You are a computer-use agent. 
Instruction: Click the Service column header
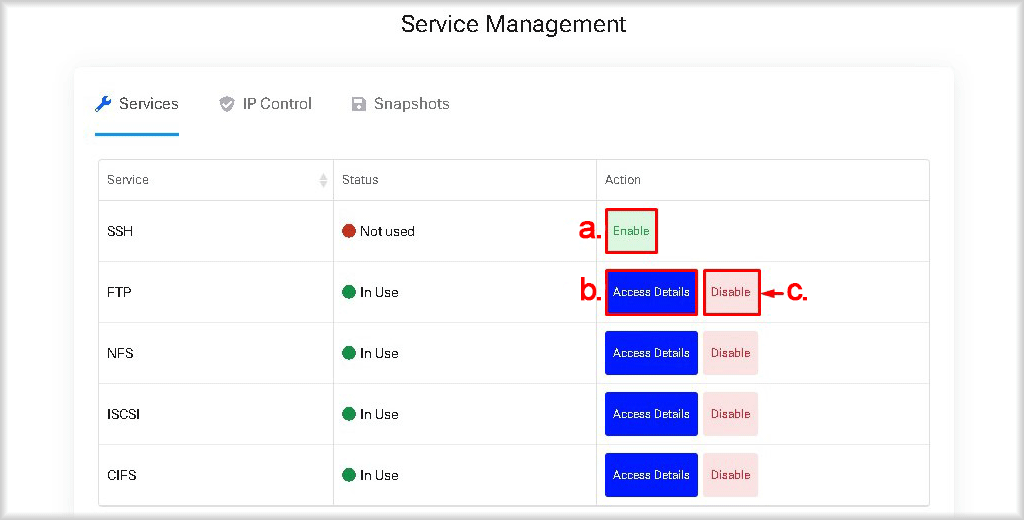(x=216, y=180)
